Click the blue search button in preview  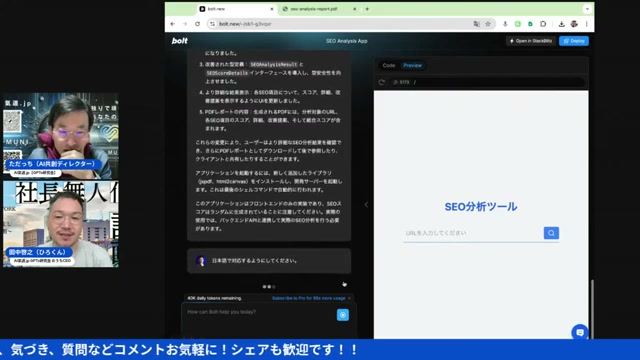(551, 233)
